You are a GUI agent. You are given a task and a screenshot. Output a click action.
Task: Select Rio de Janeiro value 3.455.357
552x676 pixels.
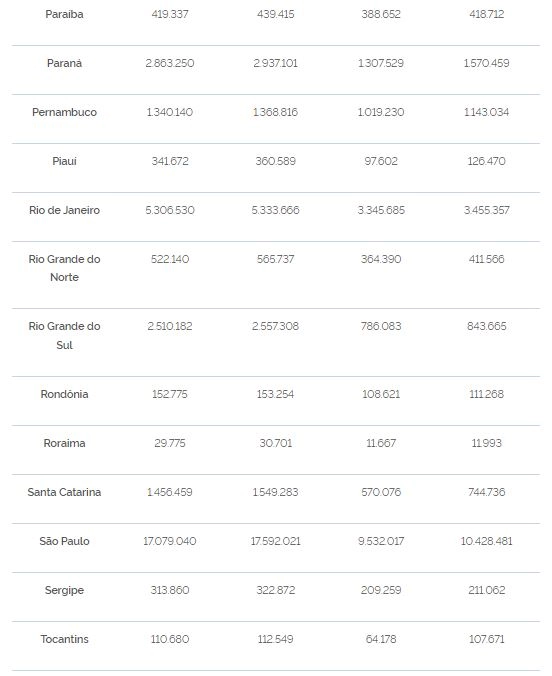pos(486,210)
